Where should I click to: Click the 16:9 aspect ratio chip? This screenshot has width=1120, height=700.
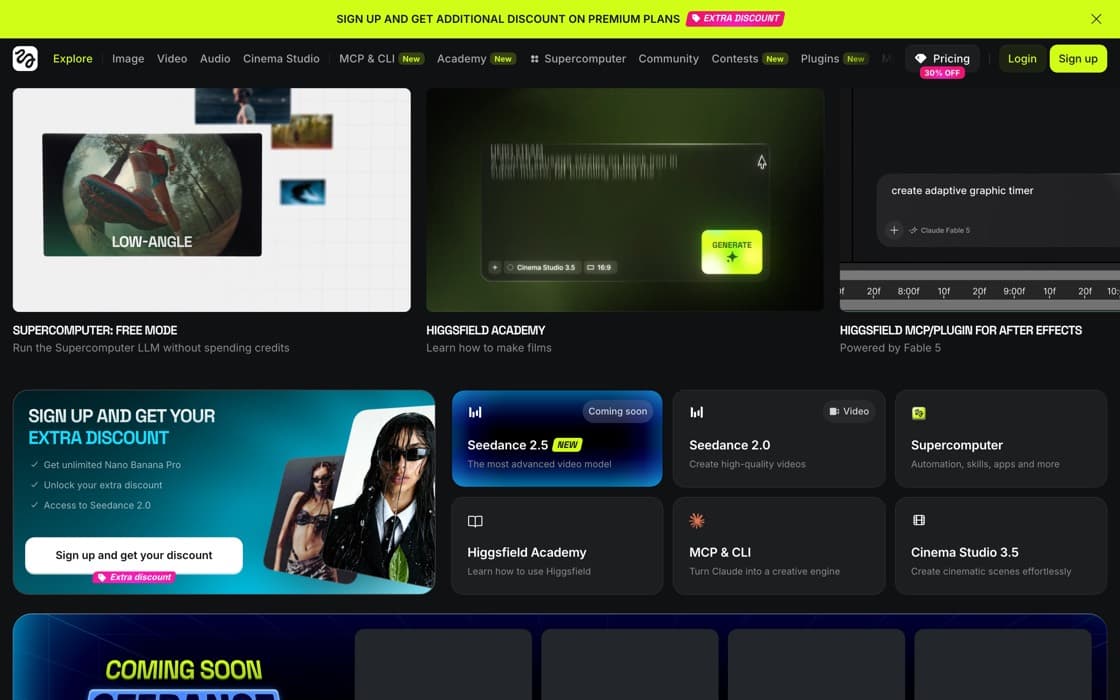pos(599,267)
